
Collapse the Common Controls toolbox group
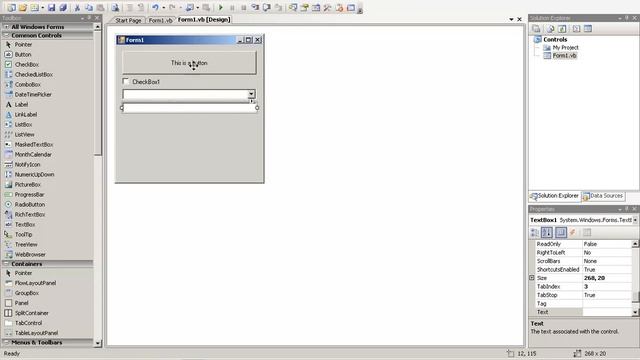click(6, 36)
